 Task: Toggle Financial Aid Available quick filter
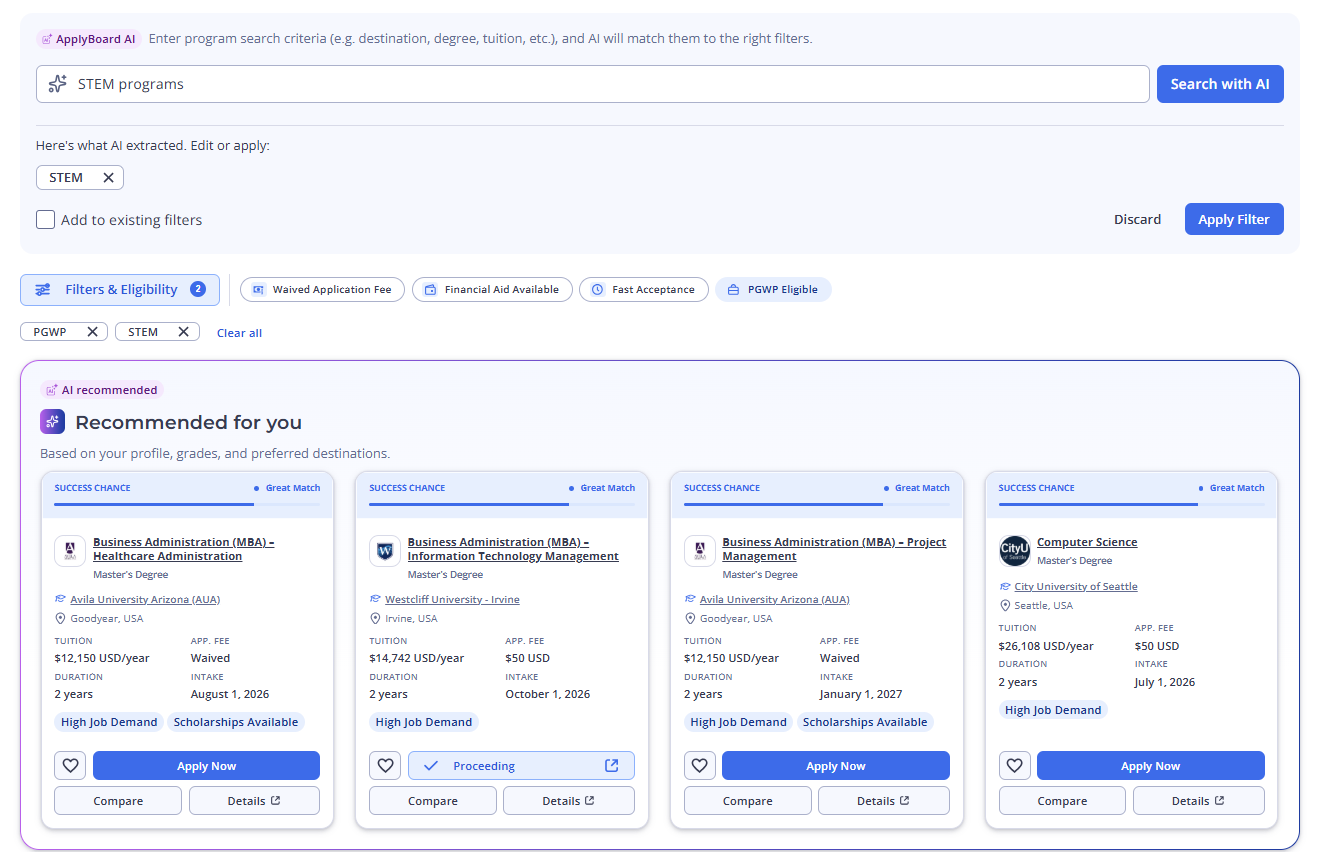492,289
